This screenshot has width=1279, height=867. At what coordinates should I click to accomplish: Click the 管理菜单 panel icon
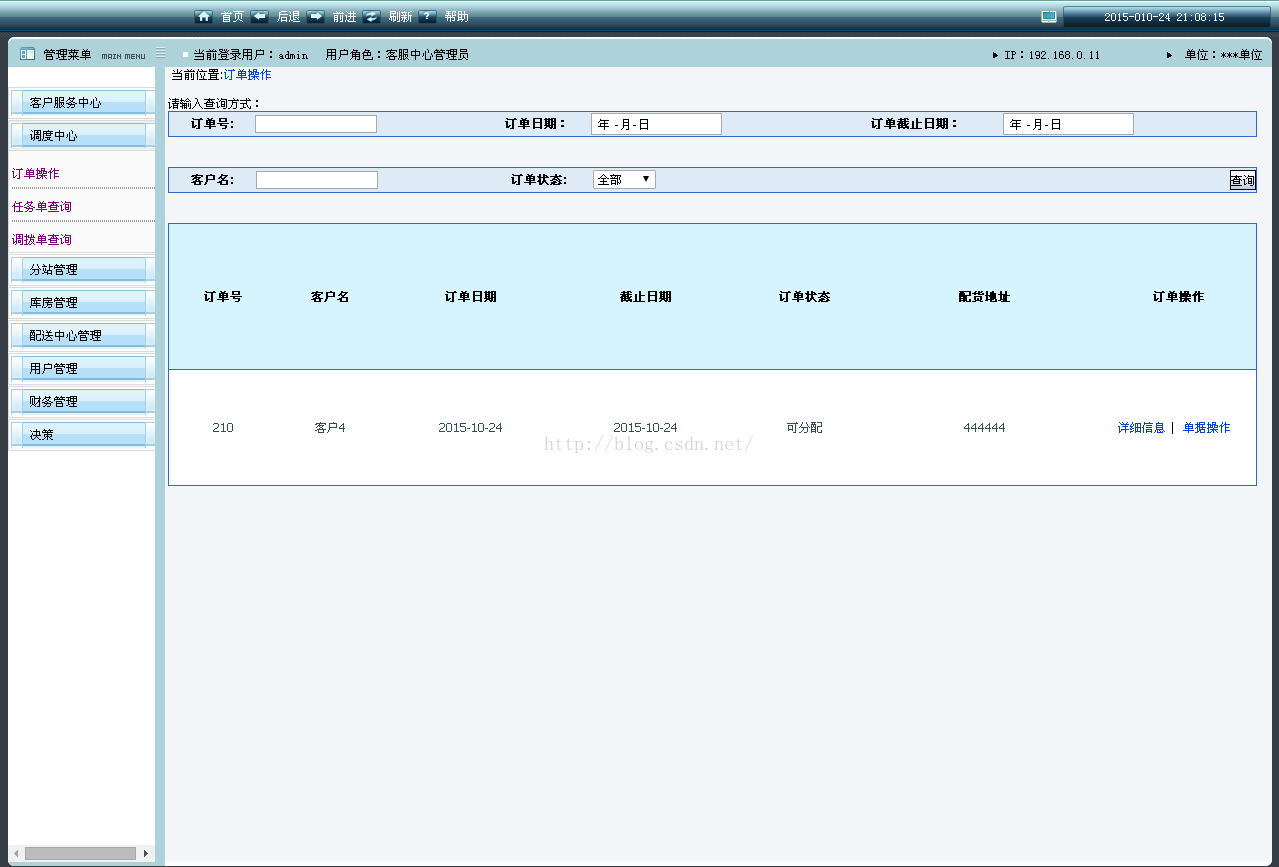pyautogui.click(x=27, y=54)
